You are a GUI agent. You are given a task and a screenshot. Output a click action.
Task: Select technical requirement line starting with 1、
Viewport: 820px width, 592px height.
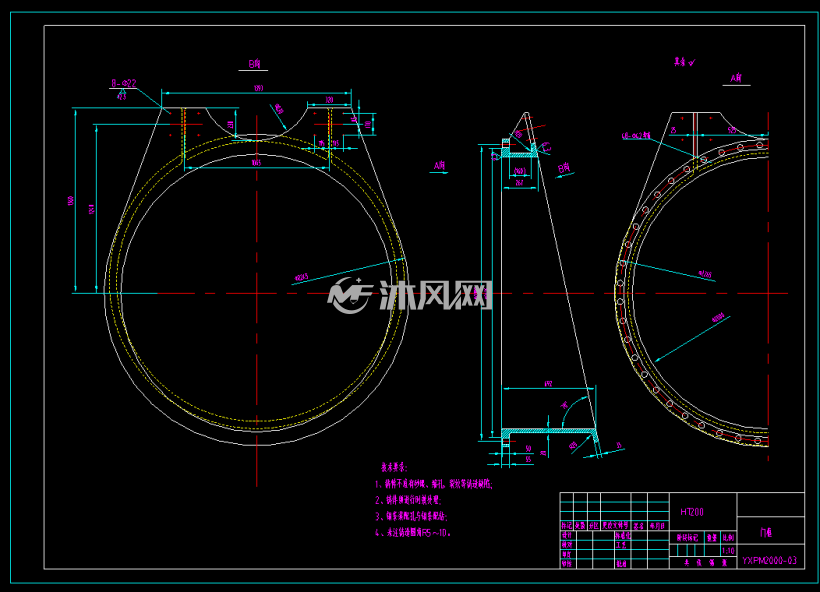coord(434,484)
